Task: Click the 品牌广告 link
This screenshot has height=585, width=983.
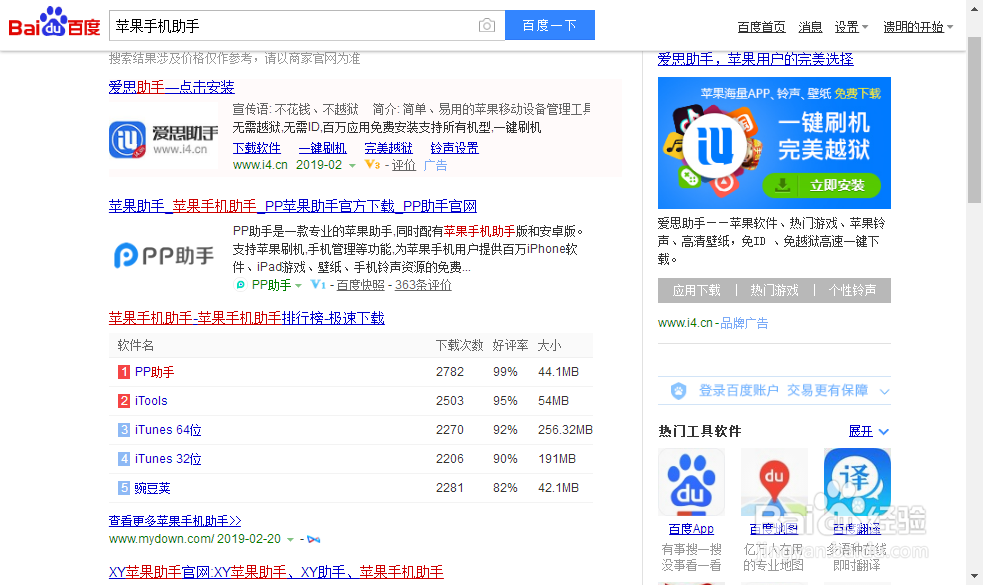Action: pos(744,323)
